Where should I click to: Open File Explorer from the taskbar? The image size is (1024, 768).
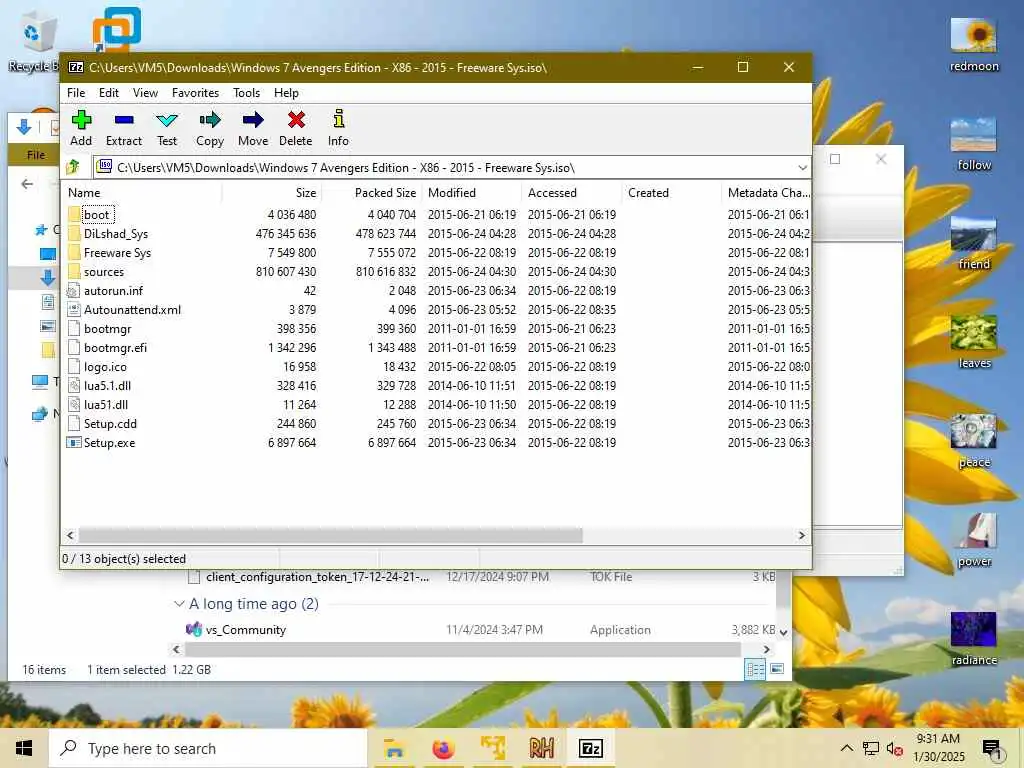click(394, 748)
